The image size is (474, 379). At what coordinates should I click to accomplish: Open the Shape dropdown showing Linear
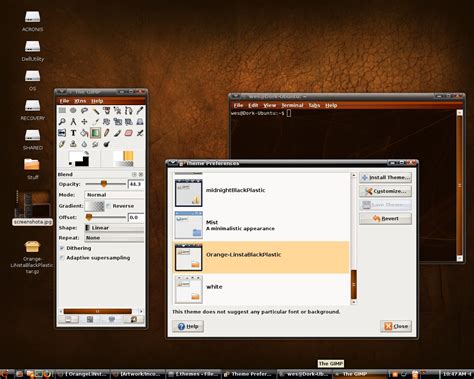(x=114, y=228)
